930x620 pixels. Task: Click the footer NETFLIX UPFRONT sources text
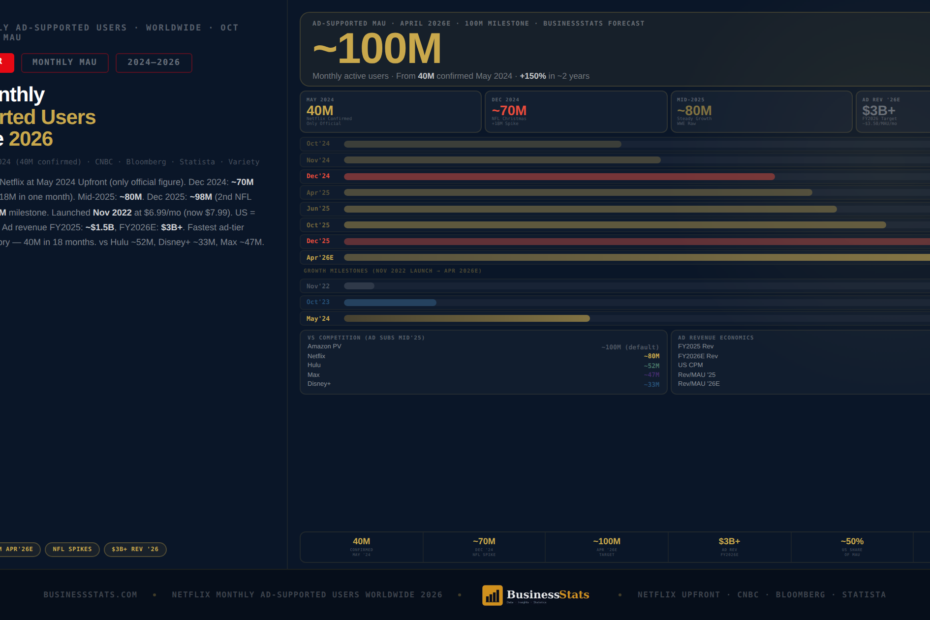pyautogui.click(x=762, y=594)
